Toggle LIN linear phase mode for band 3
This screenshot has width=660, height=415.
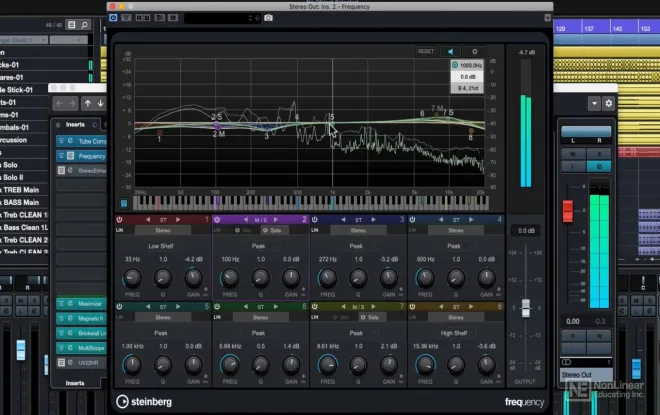point(315,230)
